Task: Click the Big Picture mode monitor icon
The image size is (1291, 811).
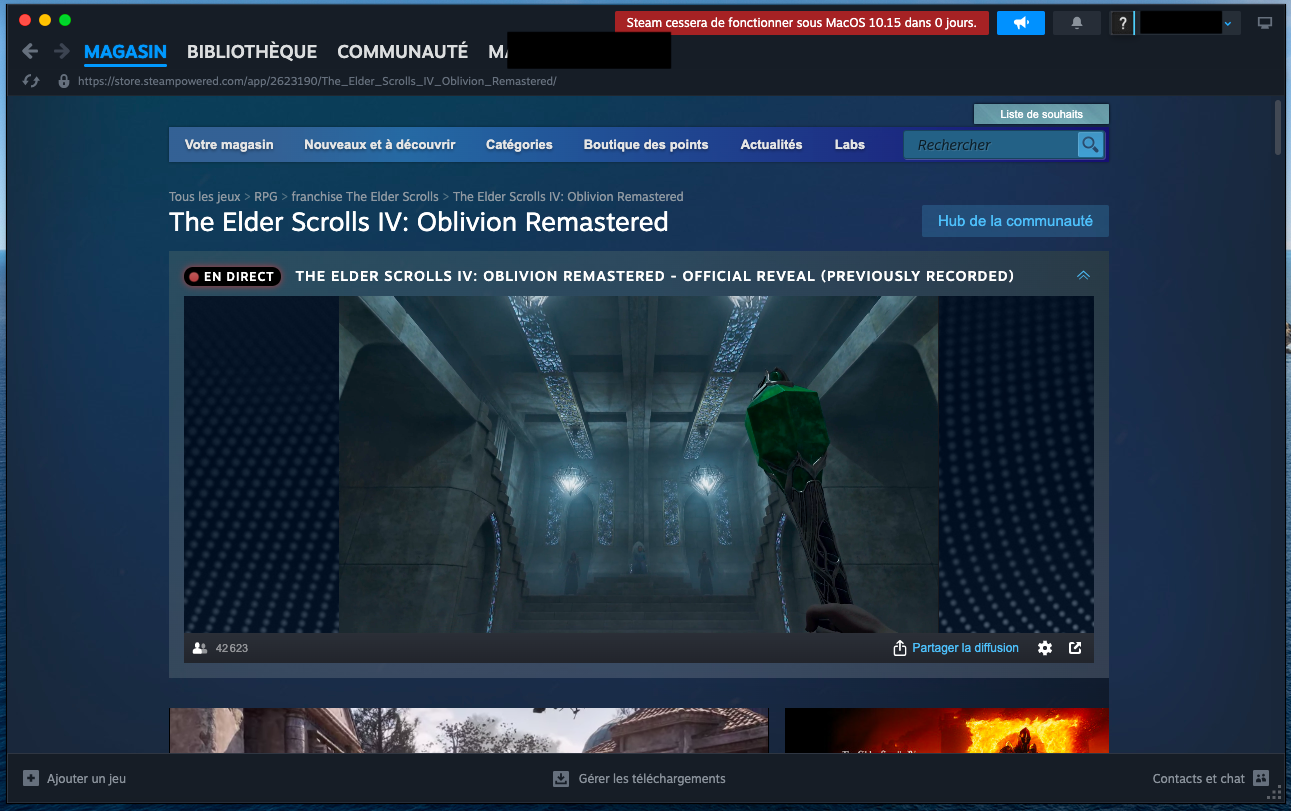Action: [x=1265, y=23]
